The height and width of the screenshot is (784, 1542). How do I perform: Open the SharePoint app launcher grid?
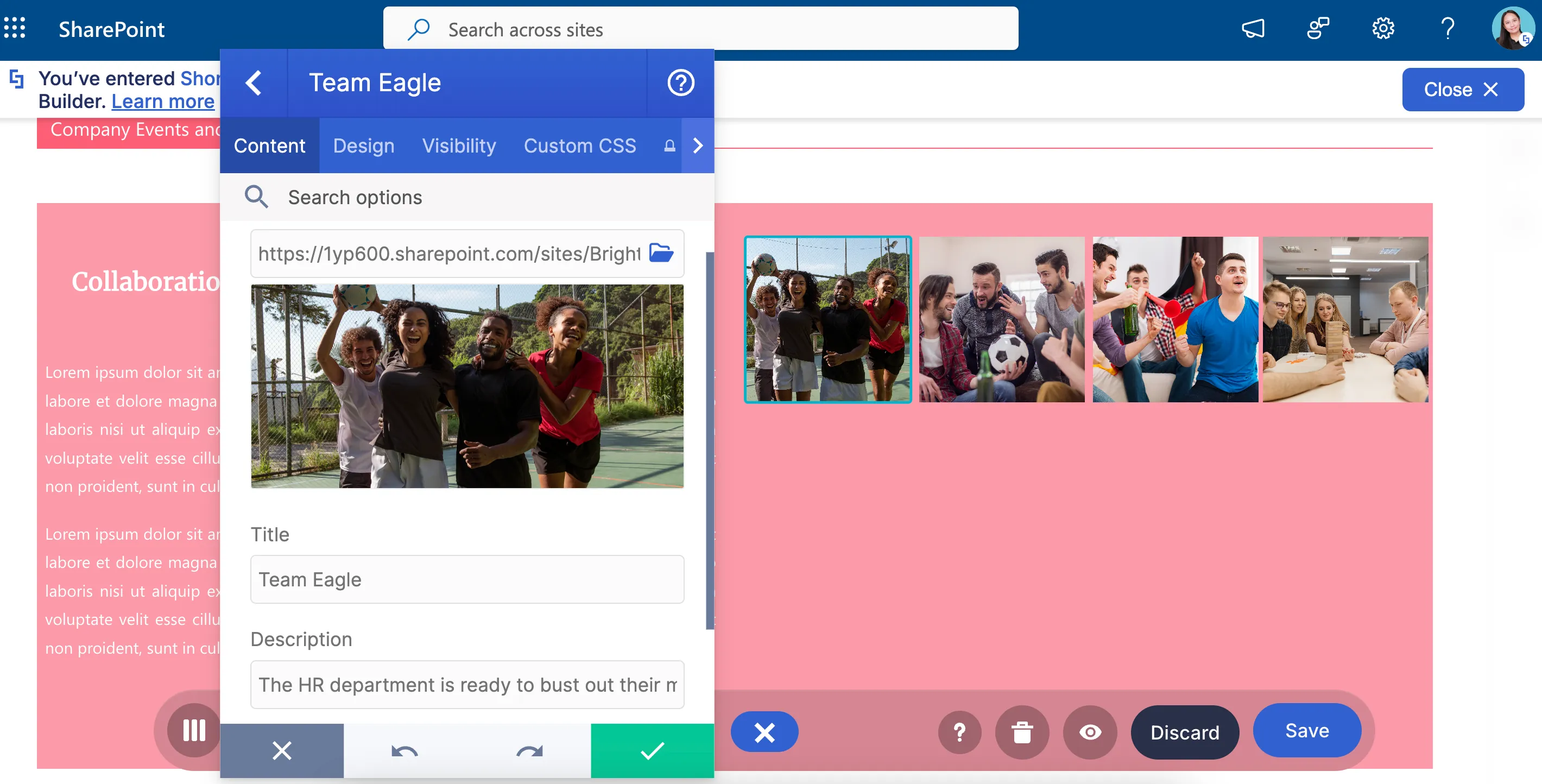coord(14,28)
